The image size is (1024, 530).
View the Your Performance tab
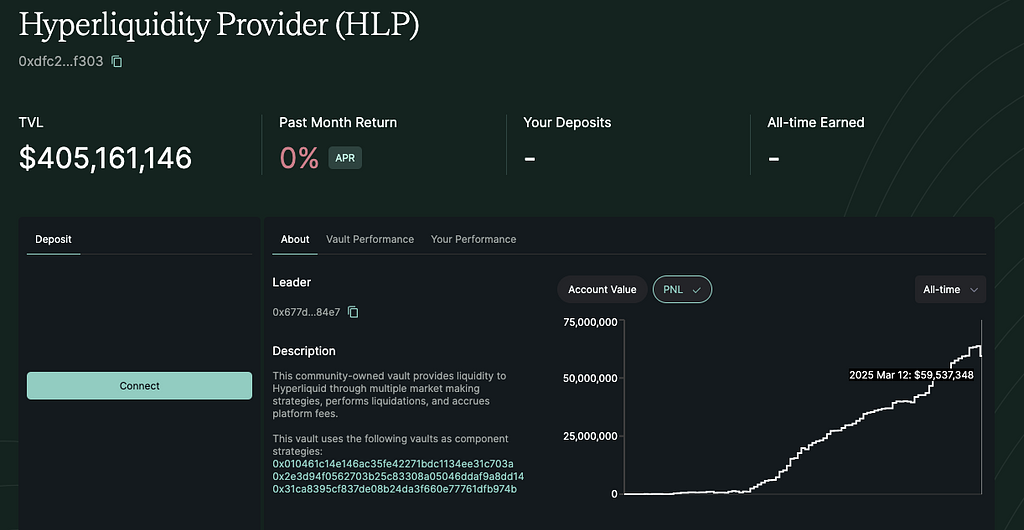tap(473, 239)
